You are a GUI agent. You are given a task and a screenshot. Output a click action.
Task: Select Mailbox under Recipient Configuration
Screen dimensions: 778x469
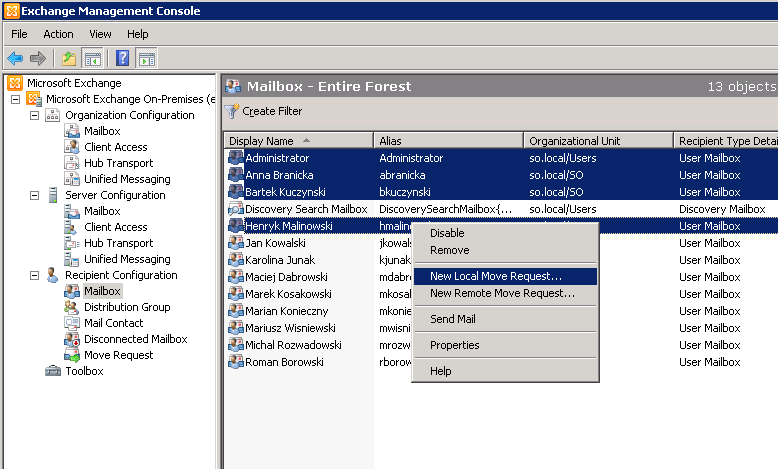[102, 291]
